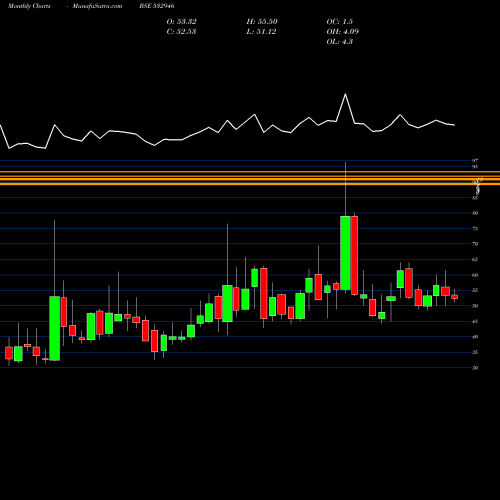
Task: Click the tallest green candle reaching 80
Action: tap(345, 253)
